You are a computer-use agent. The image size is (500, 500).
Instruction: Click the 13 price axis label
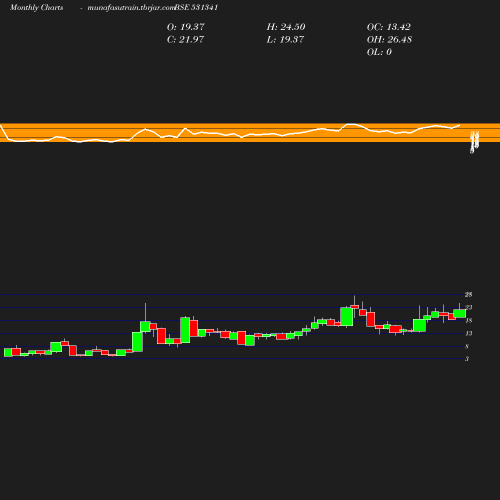tap(469, 333)
